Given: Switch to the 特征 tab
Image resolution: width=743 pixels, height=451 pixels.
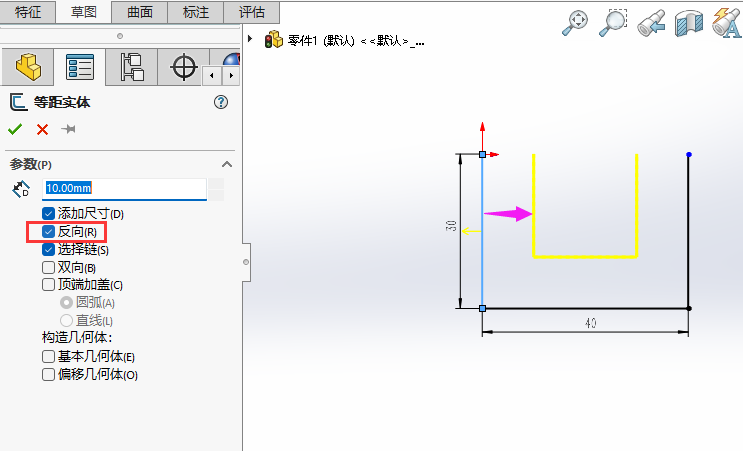Looking at the screenshot, I should pyautogui.click(x=27, y=12).
